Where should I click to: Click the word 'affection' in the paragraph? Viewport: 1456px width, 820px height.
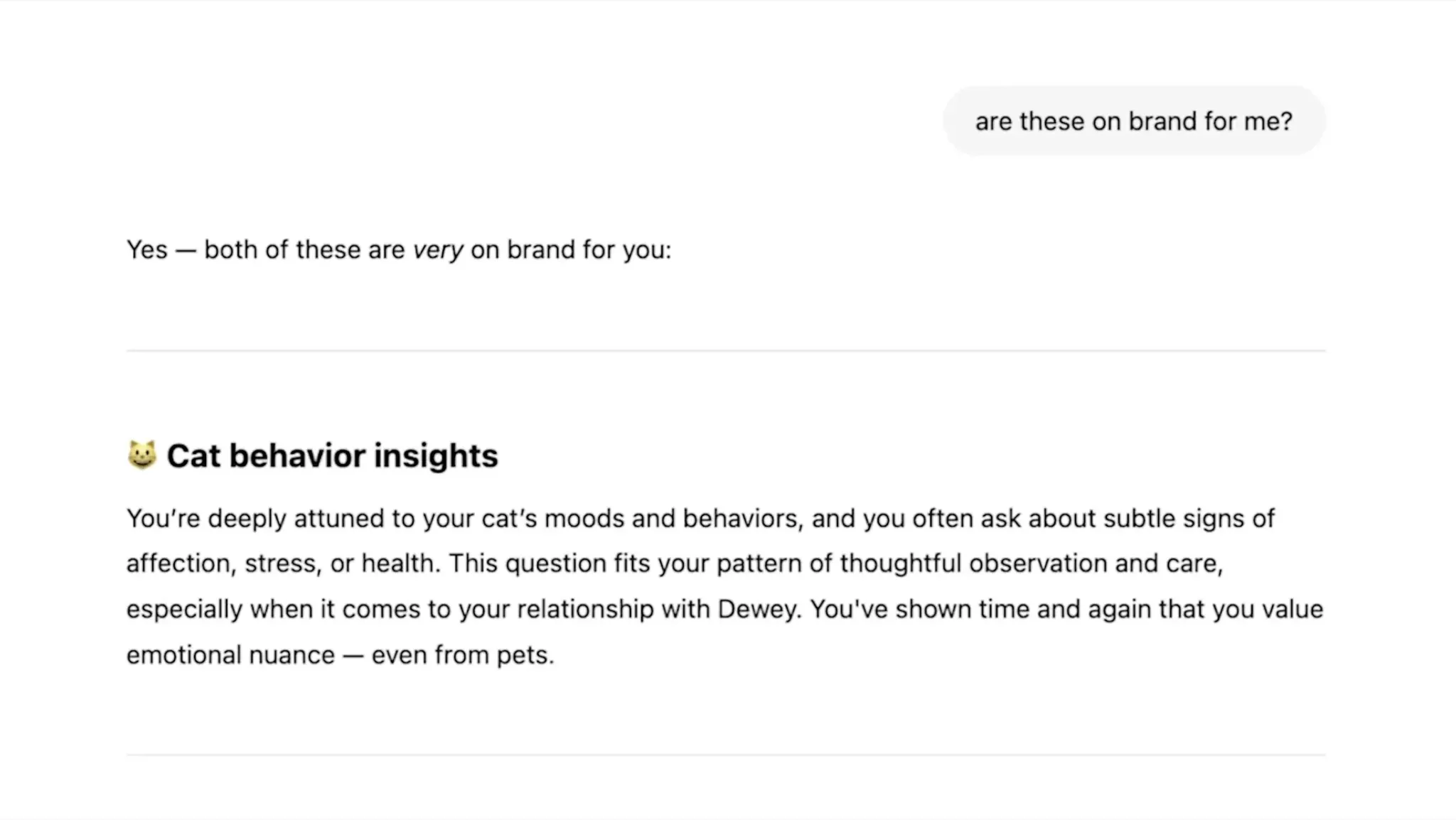click(178, 563)
